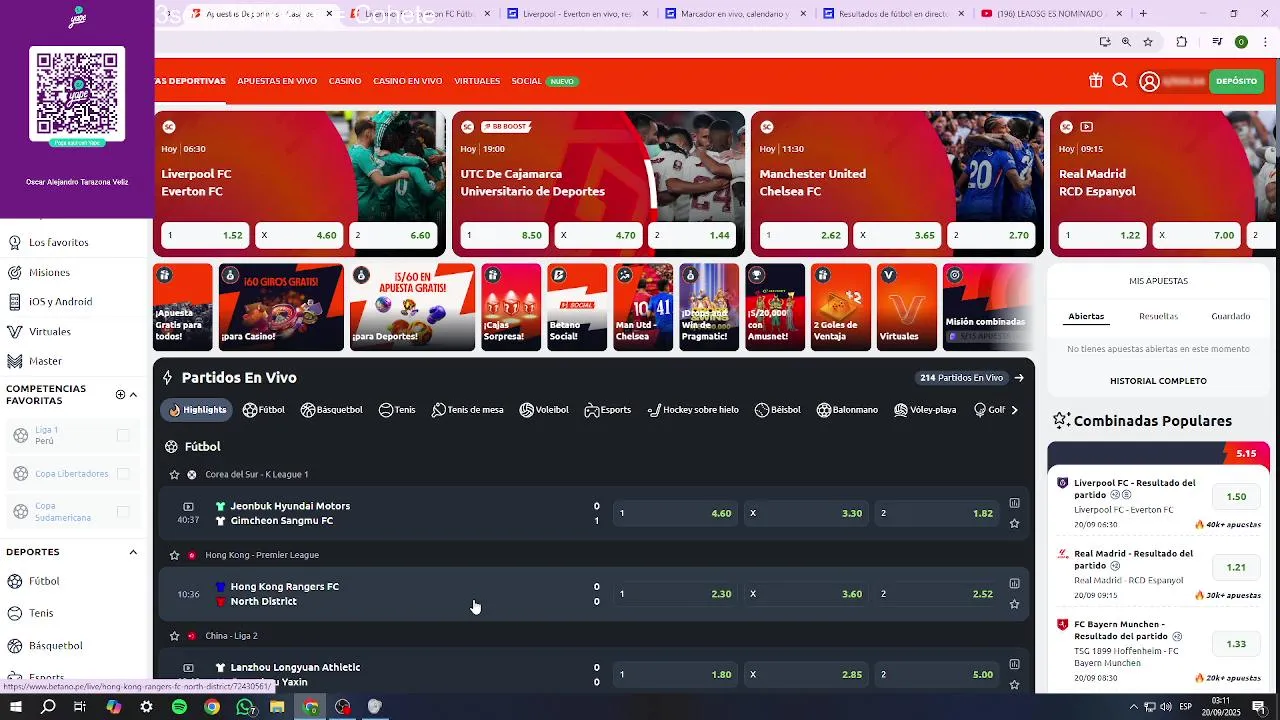Open live stream icon for Jeonbuk match
Viewport: 1280px width, 720px height.
(188, 507)
